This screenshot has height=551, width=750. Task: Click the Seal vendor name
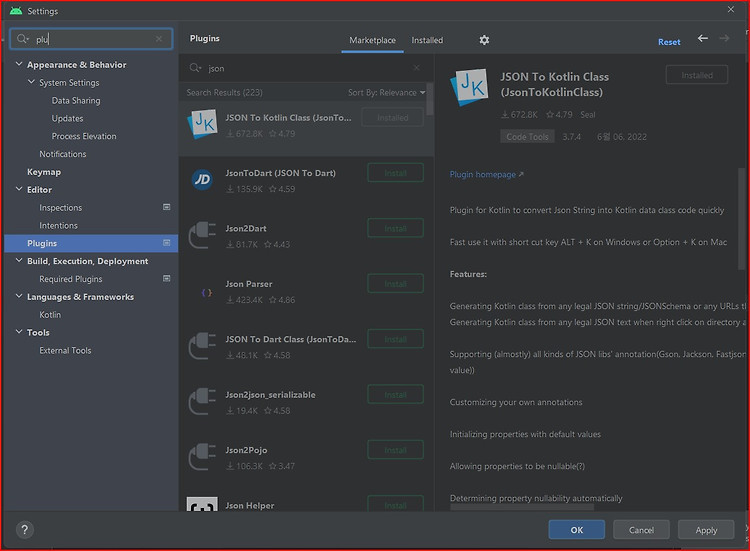(x=588, y=114)
